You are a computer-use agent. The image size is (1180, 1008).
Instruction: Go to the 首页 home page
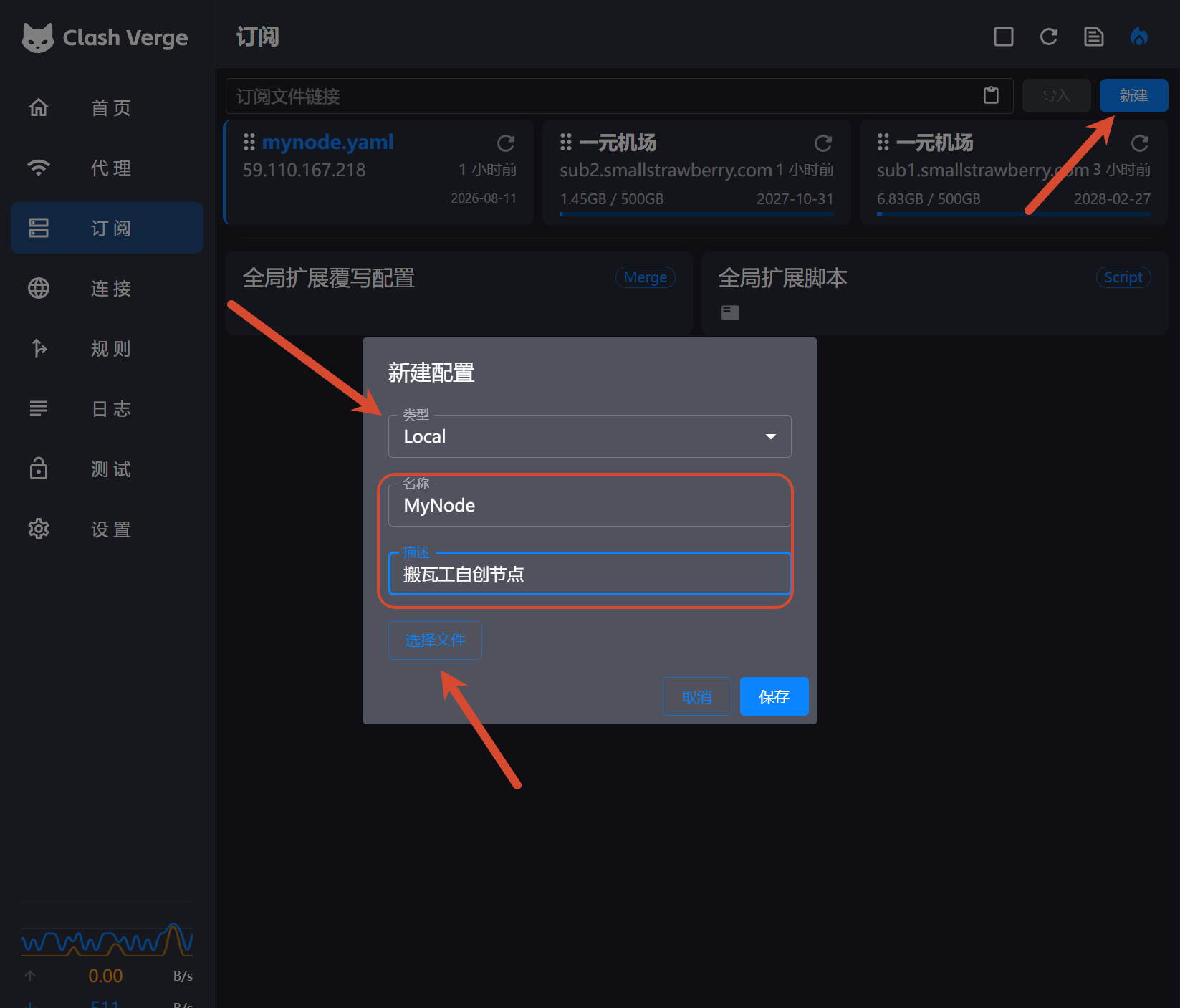tap(107, 108)
